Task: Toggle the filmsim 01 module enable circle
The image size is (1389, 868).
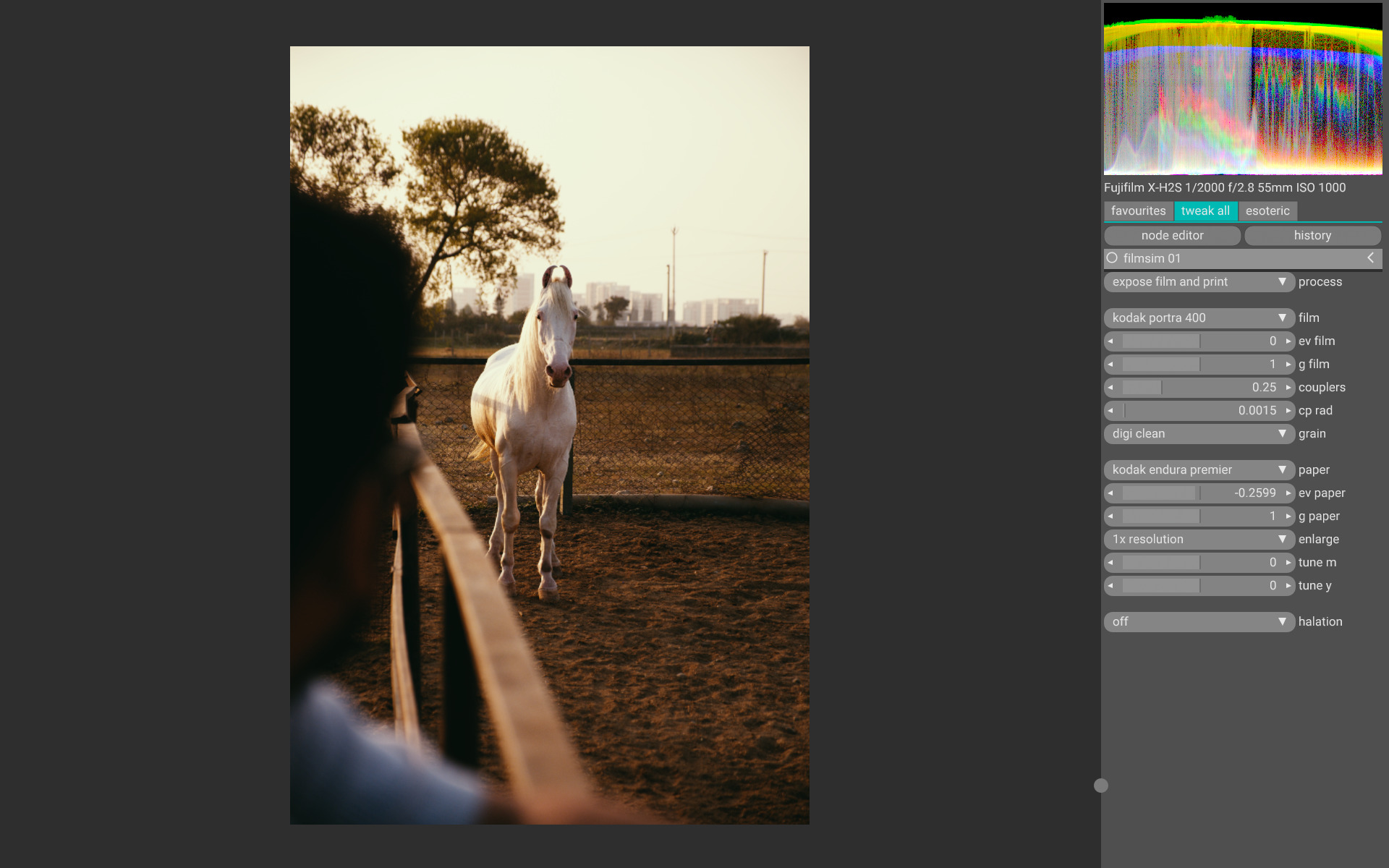Action: click(1112, 258)
